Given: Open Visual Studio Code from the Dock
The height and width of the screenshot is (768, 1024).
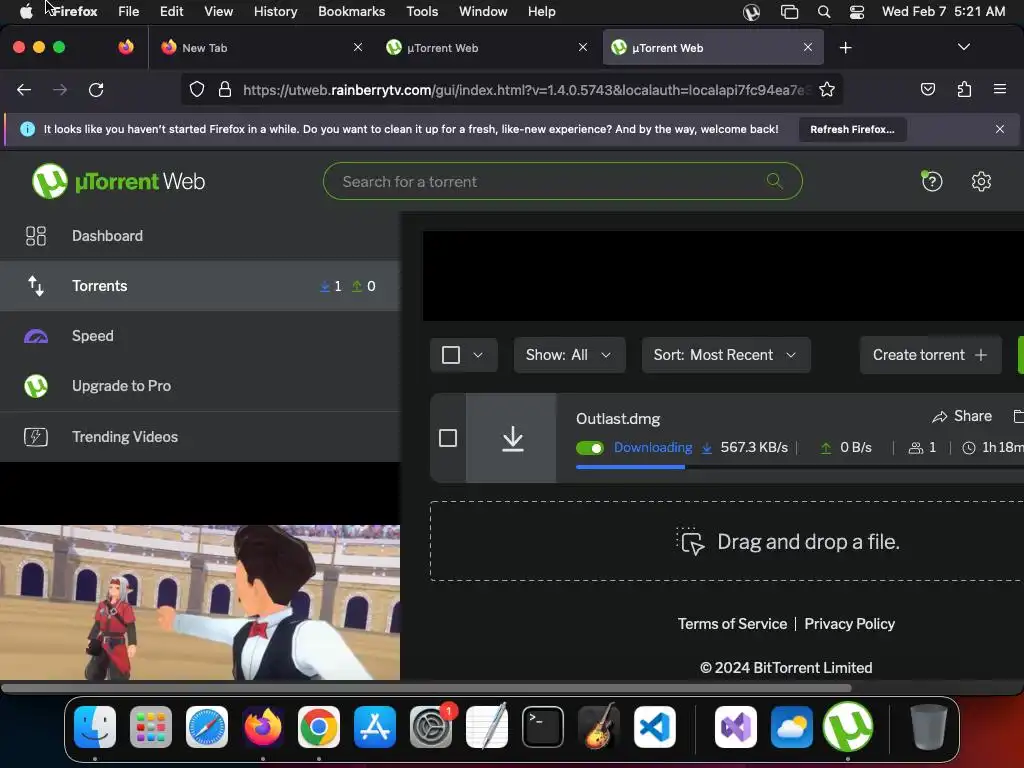Looking at the screenshot, I should (x=654, y=727).
